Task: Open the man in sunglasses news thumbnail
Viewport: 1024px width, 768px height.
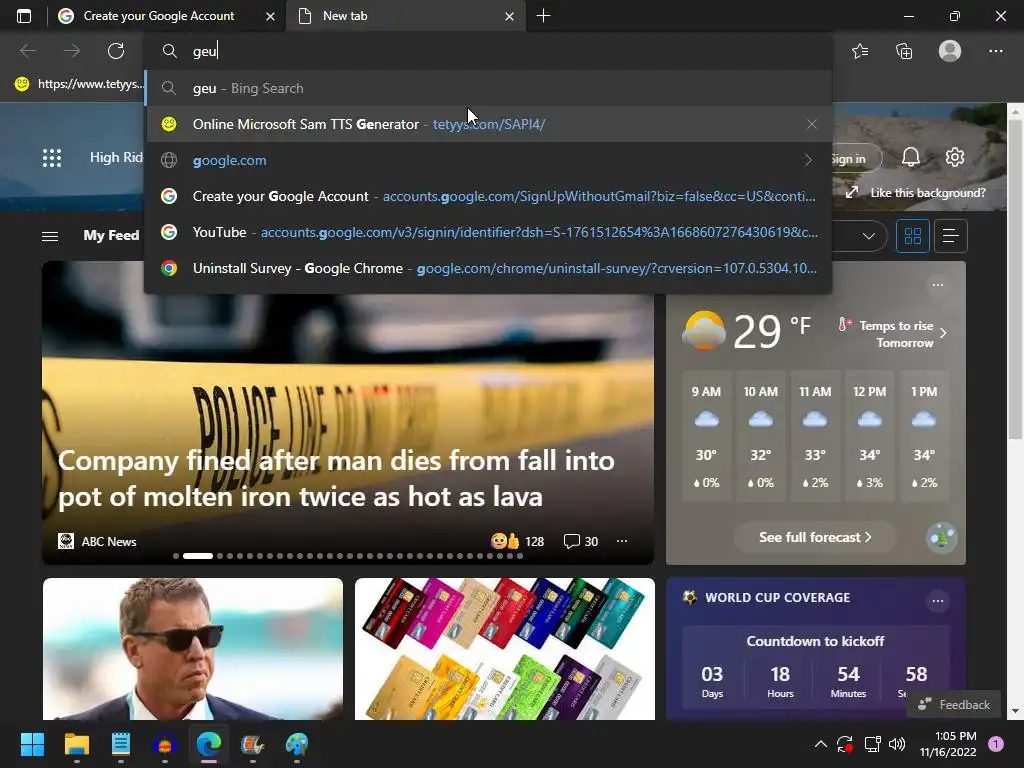Action: click(193, 649)
